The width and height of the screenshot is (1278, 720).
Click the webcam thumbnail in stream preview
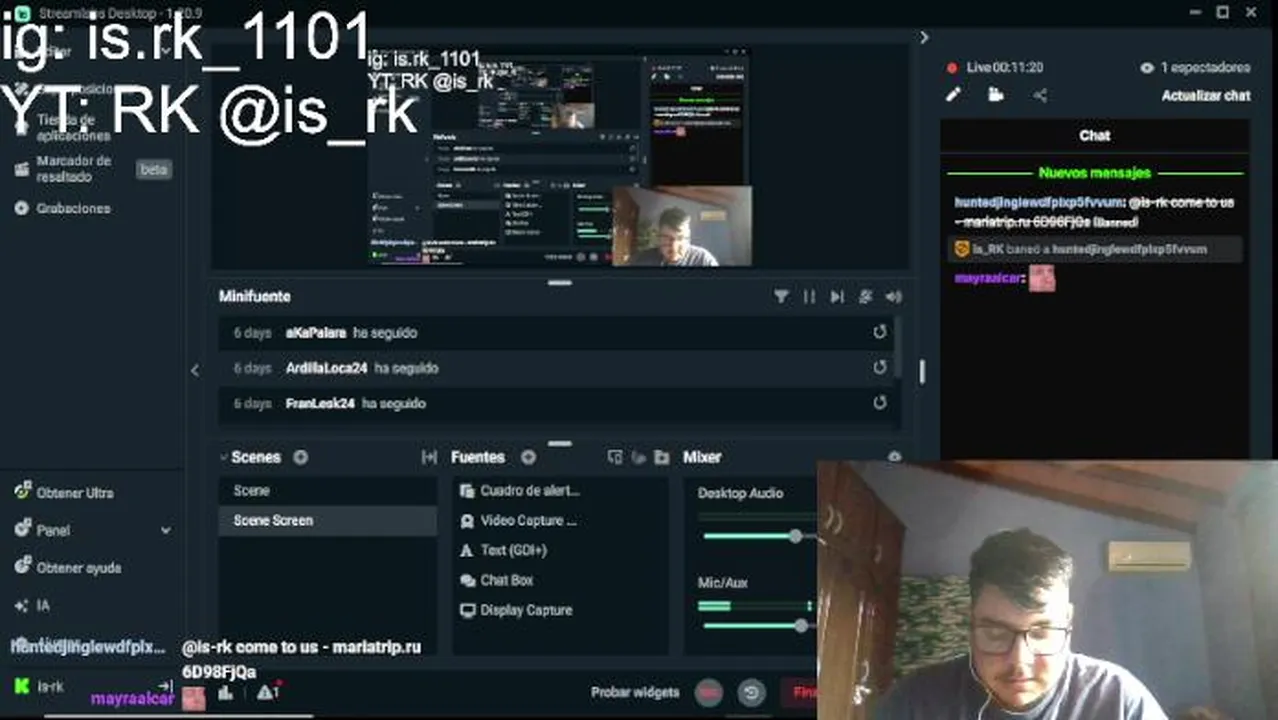681,226
